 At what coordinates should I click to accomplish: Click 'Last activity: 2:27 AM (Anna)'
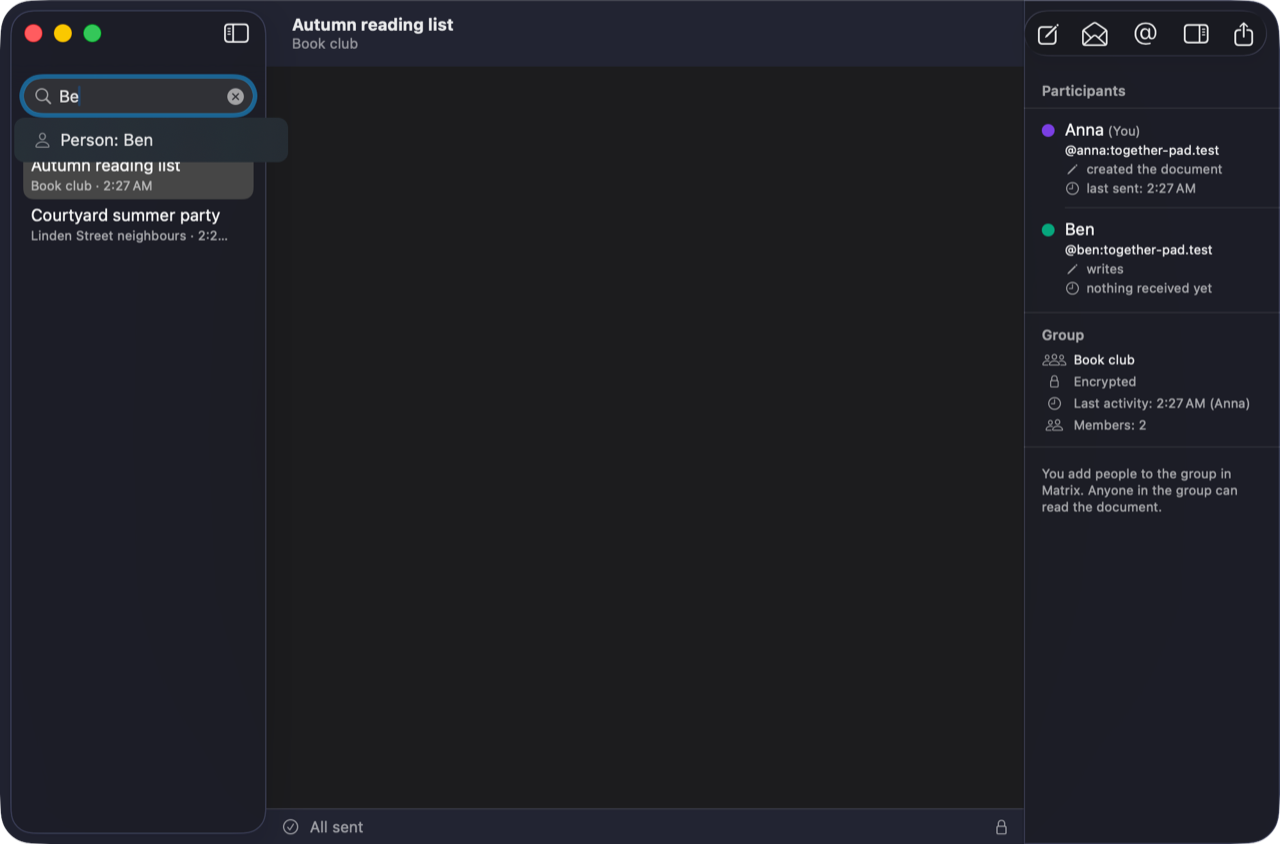(x=1162, y=404)
